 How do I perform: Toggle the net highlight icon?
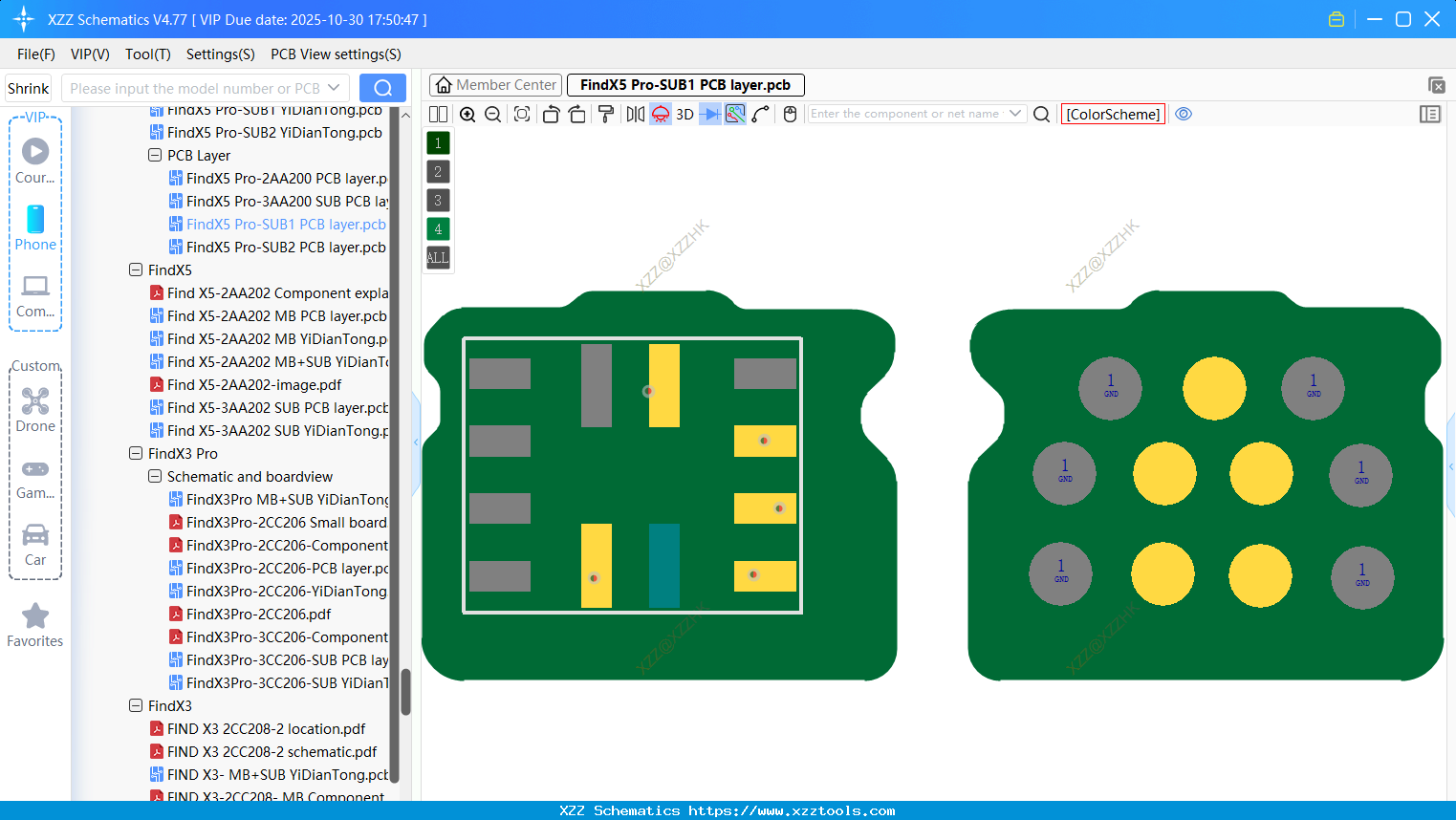pos(735,115)
